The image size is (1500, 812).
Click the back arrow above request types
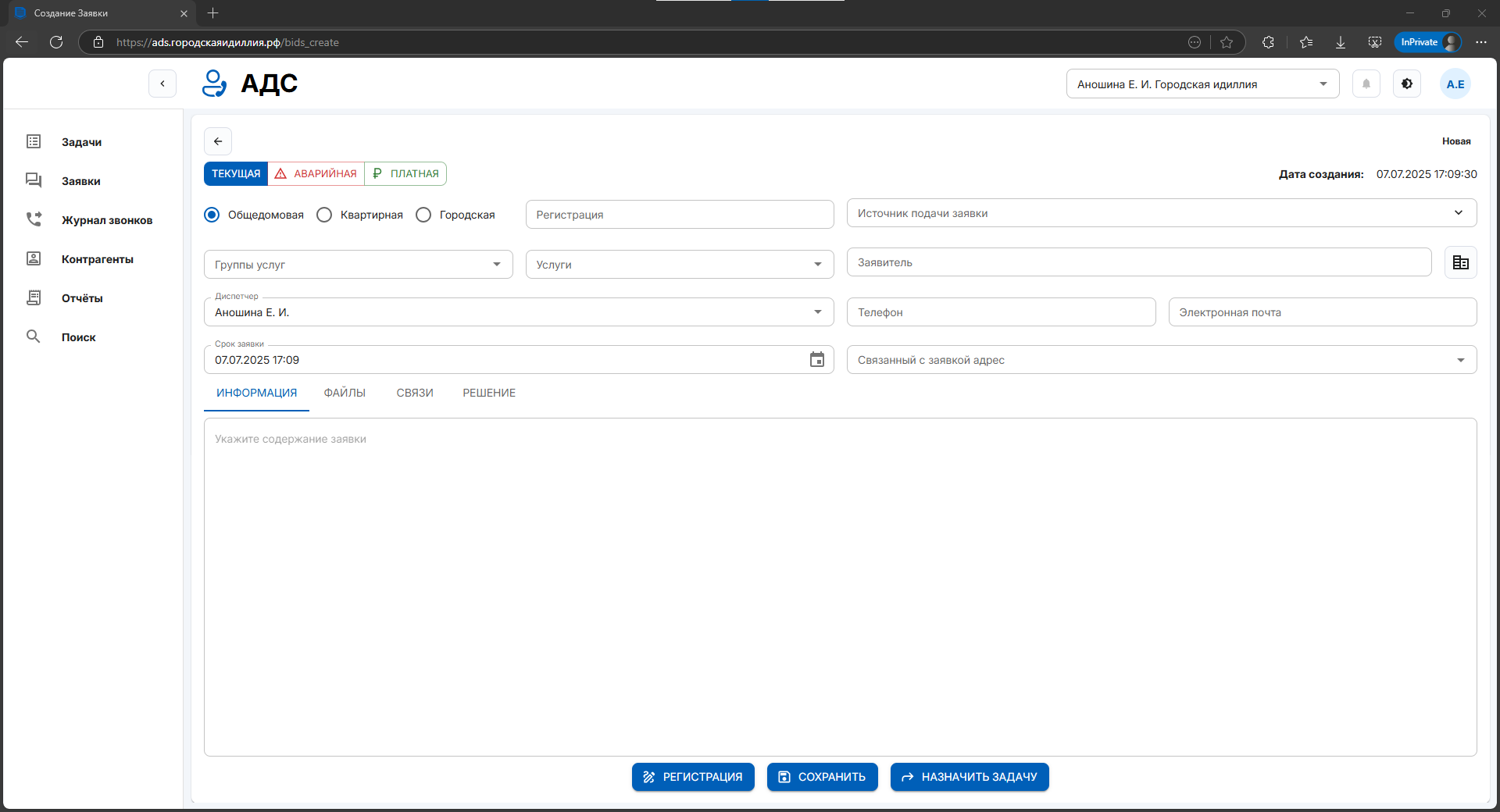tap(218, 141)
